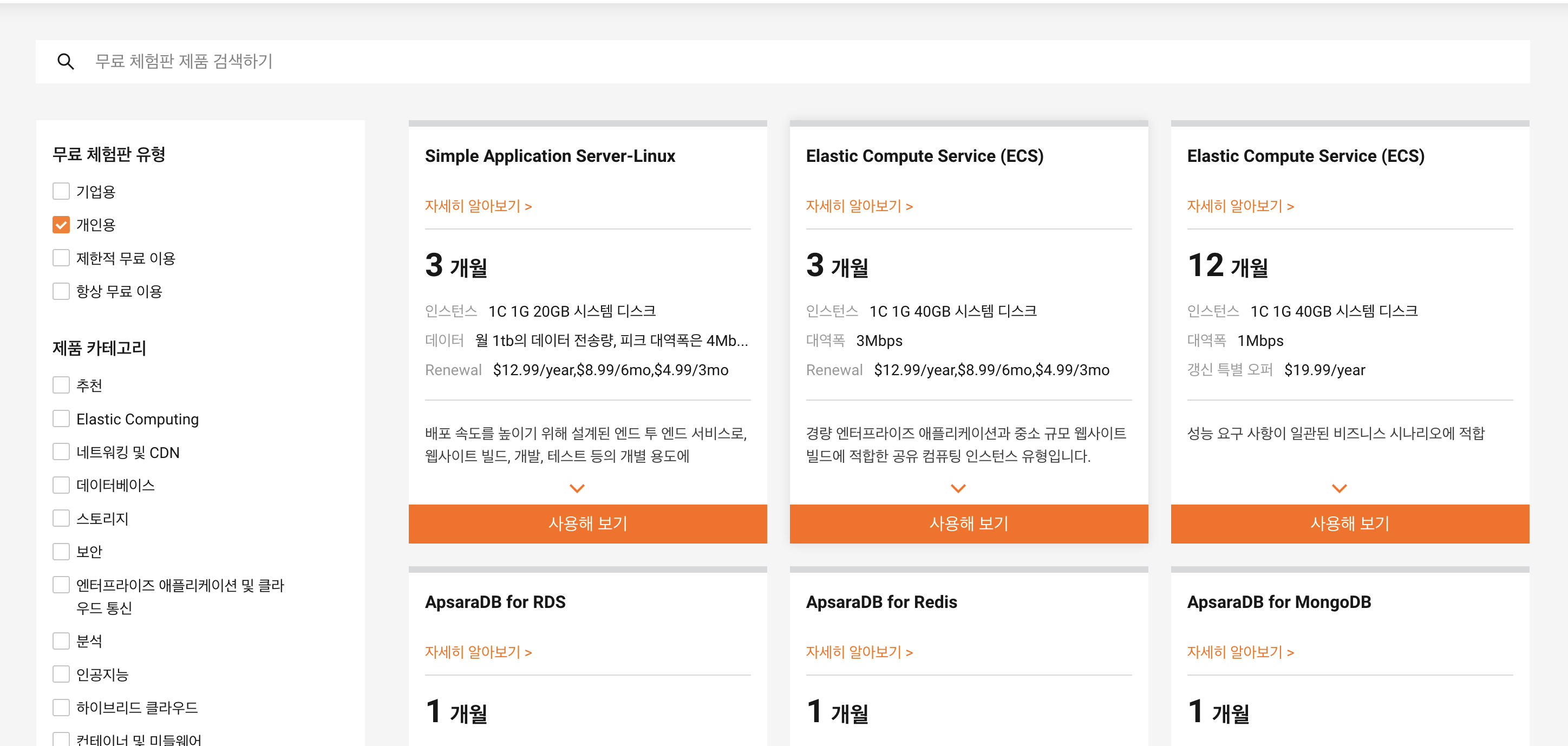The image size is (1568, 746).
Task: Open 자세히 알아보기 for 3개월 ECS card
Action: click(859, 206)
